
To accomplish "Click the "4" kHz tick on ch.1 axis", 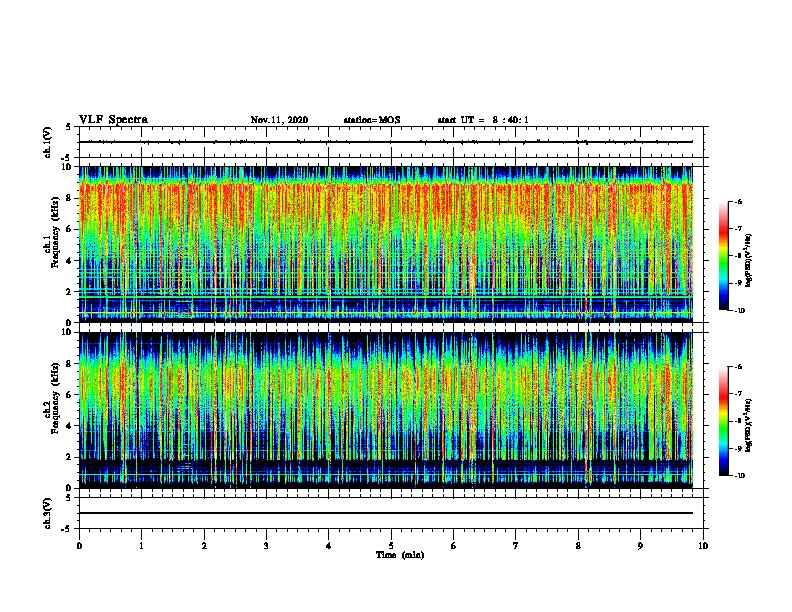I will click(69, 261).
